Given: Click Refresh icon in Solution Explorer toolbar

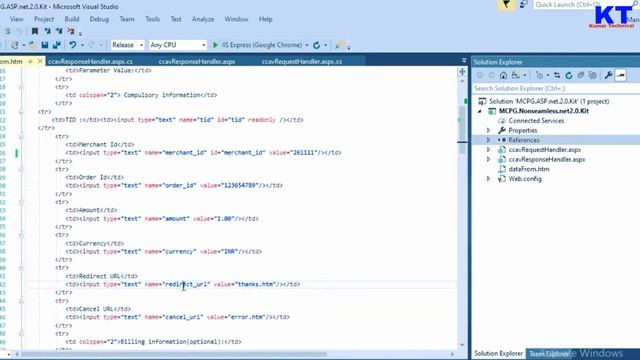Looking at the screenshot, I should click(x=569, y=75).
